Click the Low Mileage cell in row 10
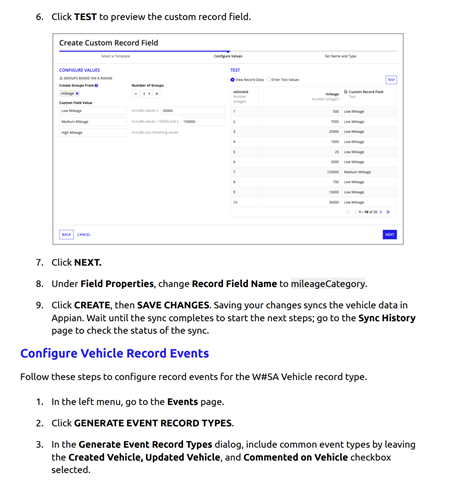The height and width of the screenshot is (480, 464). [x=354, y=202]
